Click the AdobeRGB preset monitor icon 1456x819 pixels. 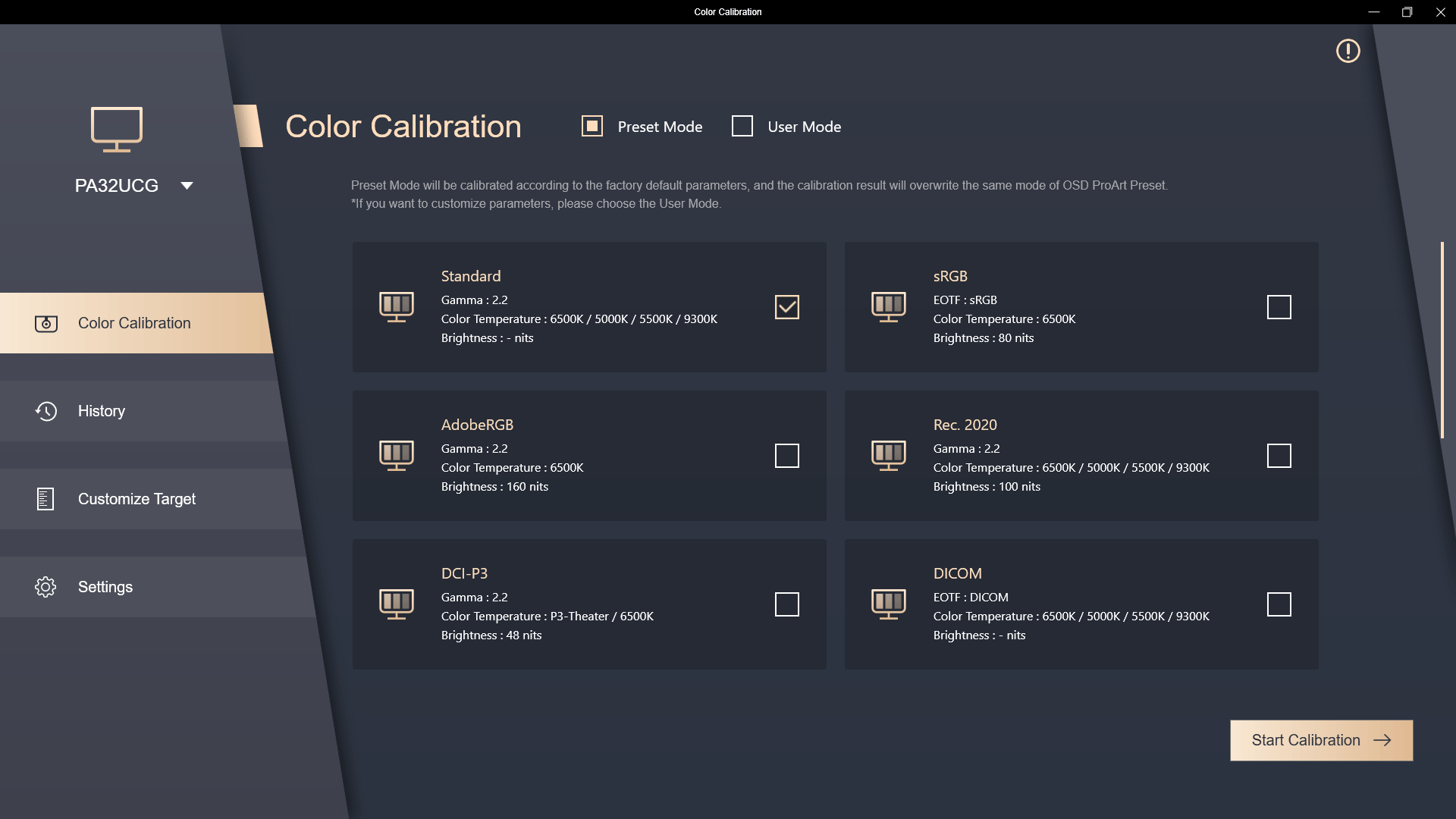click(x=397, y=455)
